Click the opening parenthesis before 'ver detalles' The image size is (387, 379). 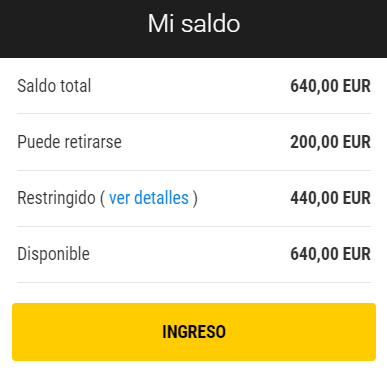[x=102, y=198]
